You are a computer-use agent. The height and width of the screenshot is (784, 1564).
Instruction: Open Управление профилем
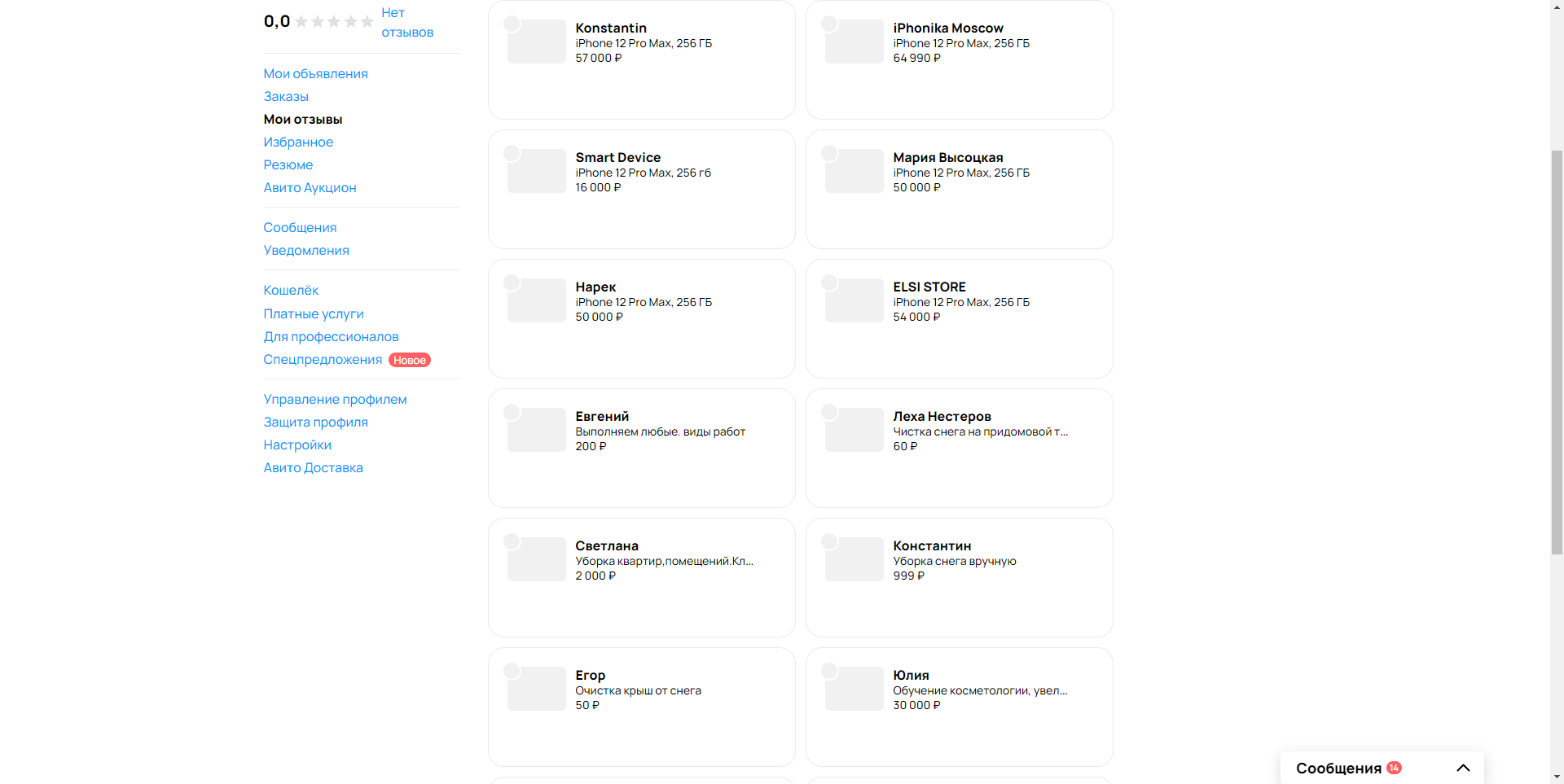(x=335, y=399)
